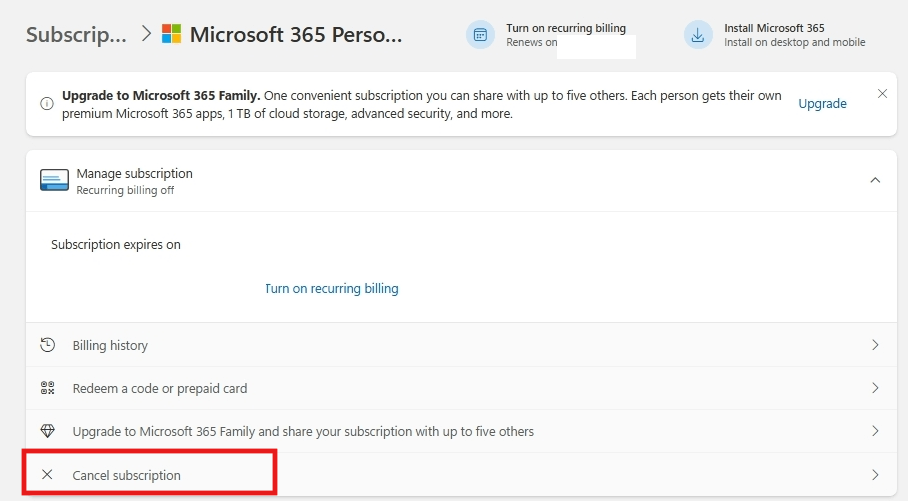Click the Install Microsoft 365 download icon
The image size is (908, 501).
[698, 35]
